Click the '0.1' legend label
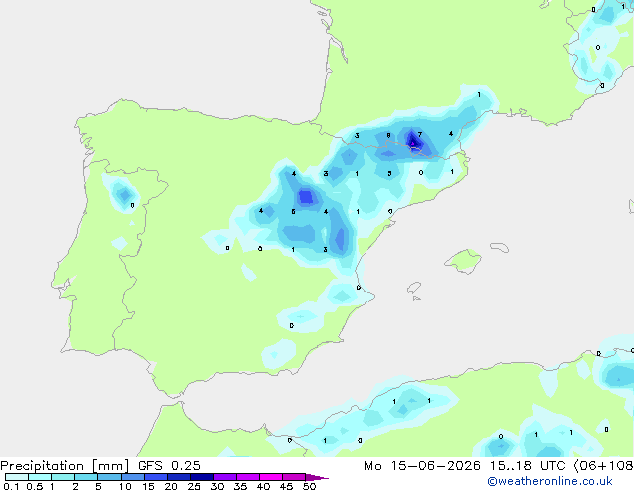Image resolution: width=634 pixels, height=490 pixels. pyautogui.click(x=11, y=486)
